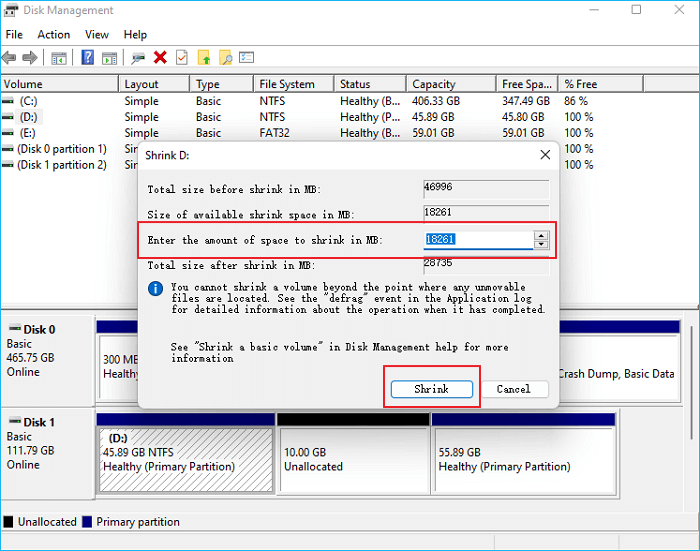The width and height of the screenshot is (700, 551).
Task: Close the Shrink D: dialog with X
Action: [545, 155]
